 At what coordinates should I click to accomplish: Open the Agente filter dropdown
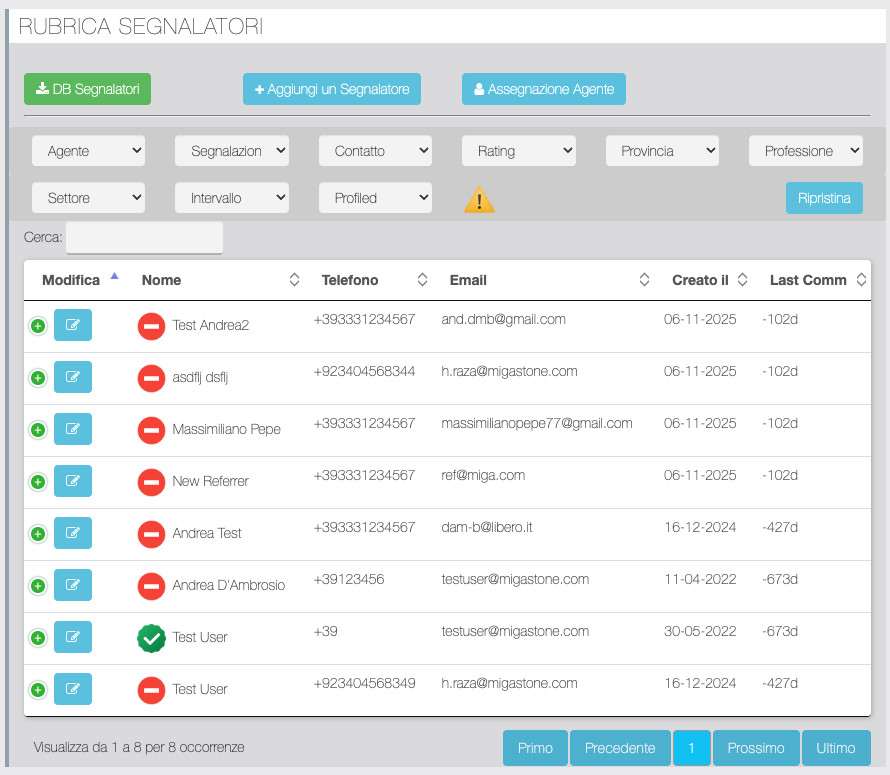coord(89,151)
